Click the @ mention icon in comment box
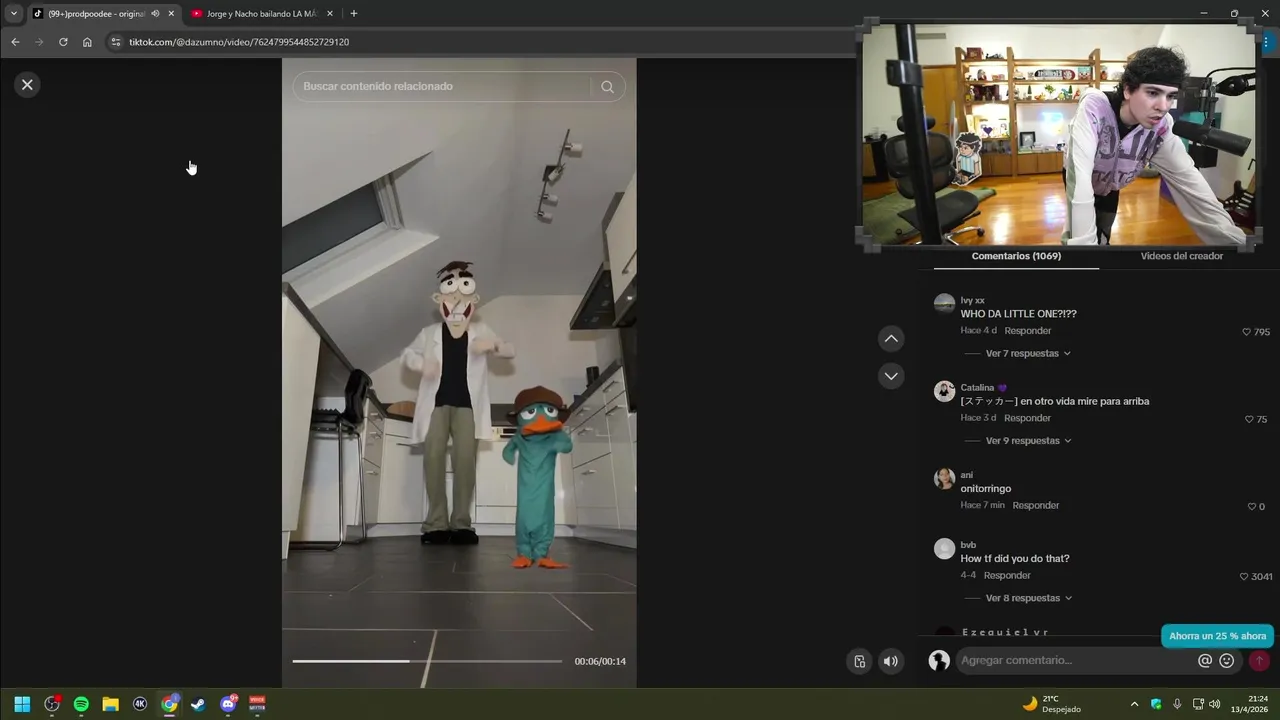Viewport: 1280px width, 720px height. (x=1205, y=661)
